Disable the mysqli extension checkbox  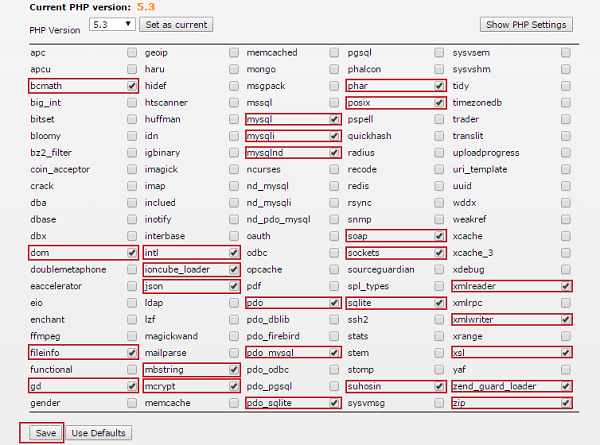coord(334,136)
